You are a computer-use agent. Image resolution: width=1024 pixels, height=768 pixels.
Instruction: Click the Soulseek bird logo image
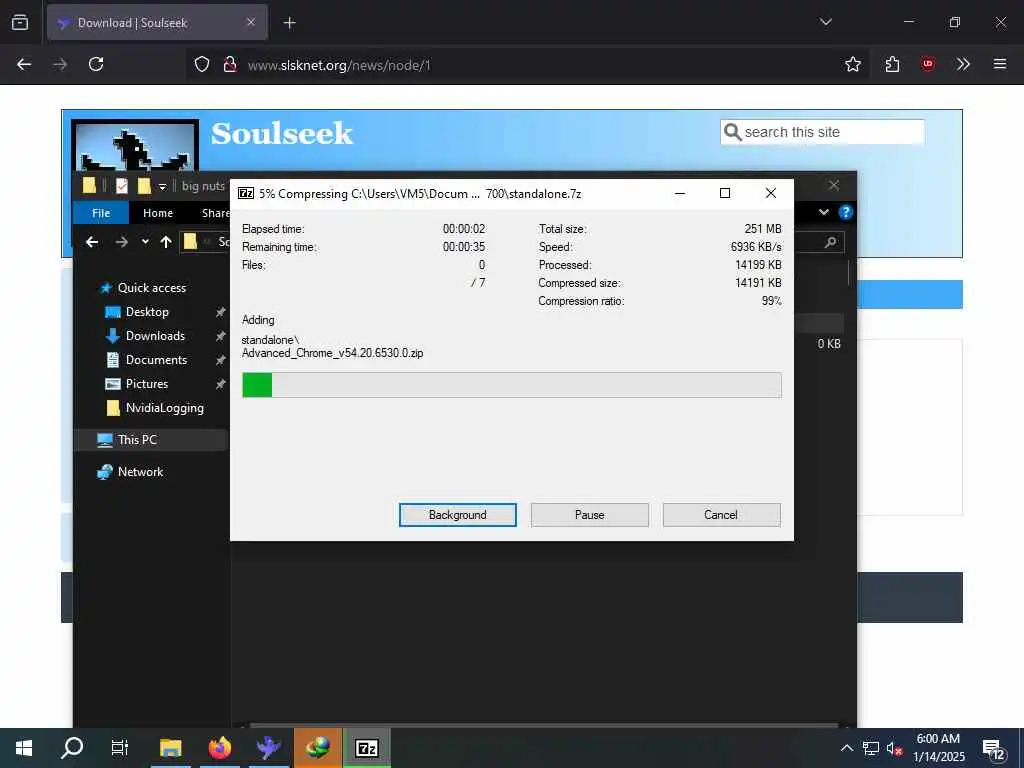tap(135, 147)
